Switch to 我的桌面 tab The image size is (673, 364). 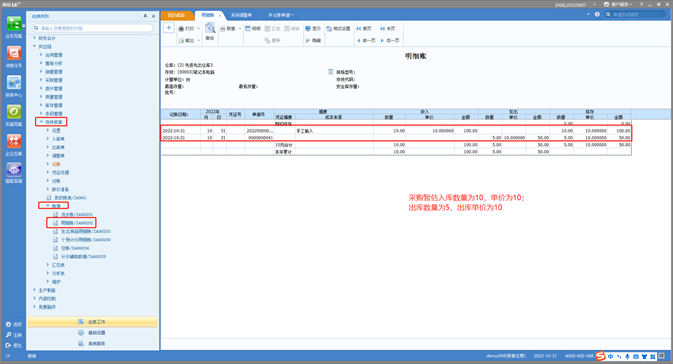[176, 15]
